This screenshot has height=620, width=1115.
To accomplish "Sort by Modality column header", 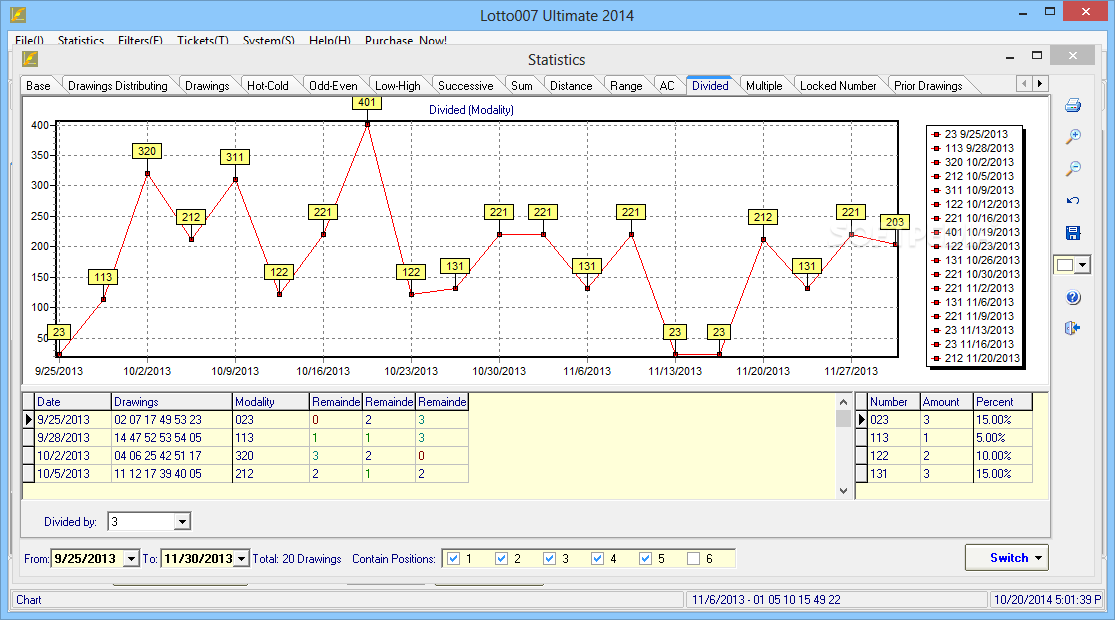I will 271,402.
